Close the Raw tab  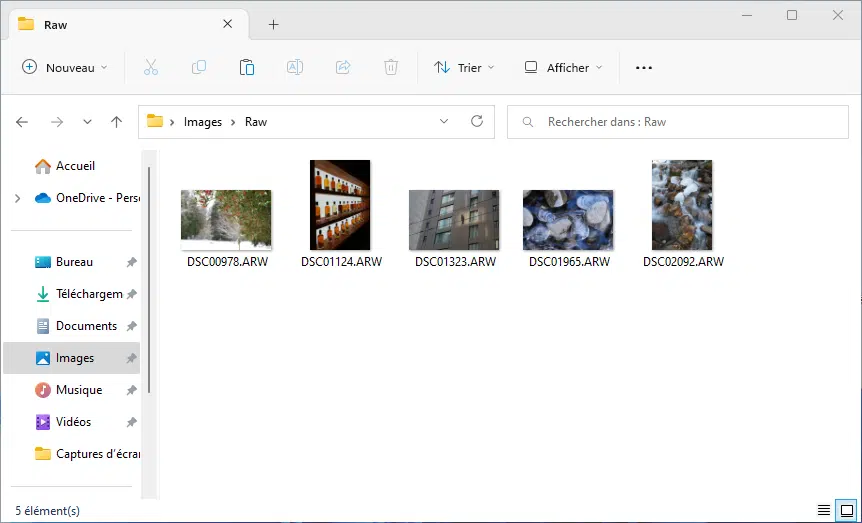tap(228, 24)
